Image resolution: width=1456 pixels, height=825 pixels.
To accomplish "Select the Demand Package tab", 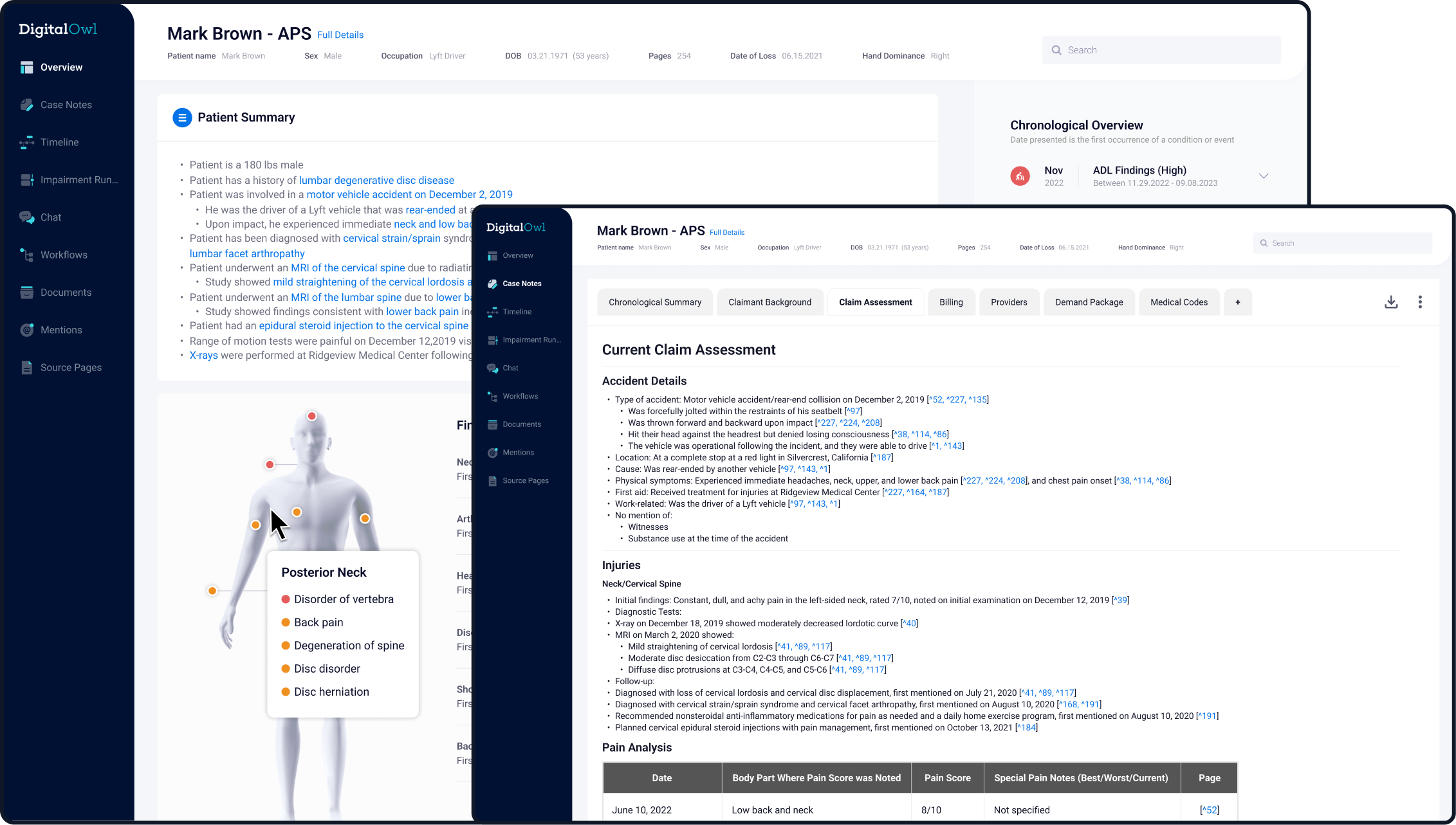I will tap(1089, 302).
